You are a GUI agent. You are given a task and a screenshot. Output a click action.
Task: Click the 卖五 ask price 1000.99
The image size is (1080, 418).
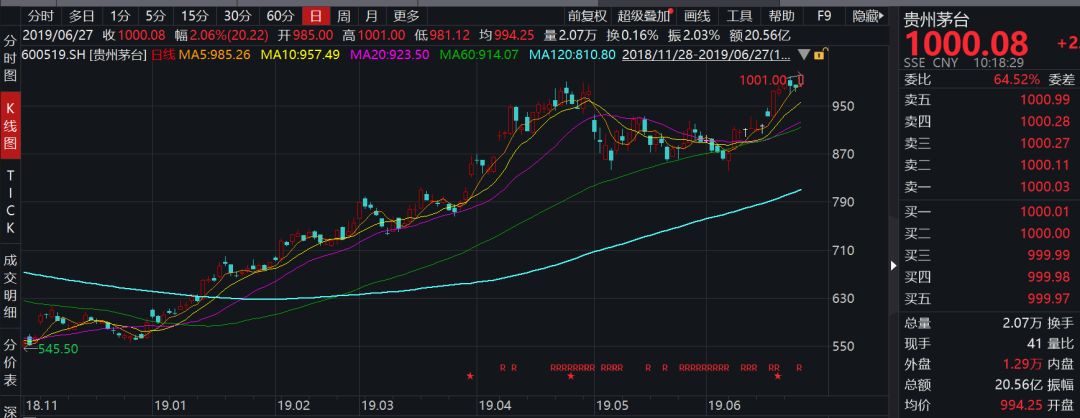pos(1047,101)
